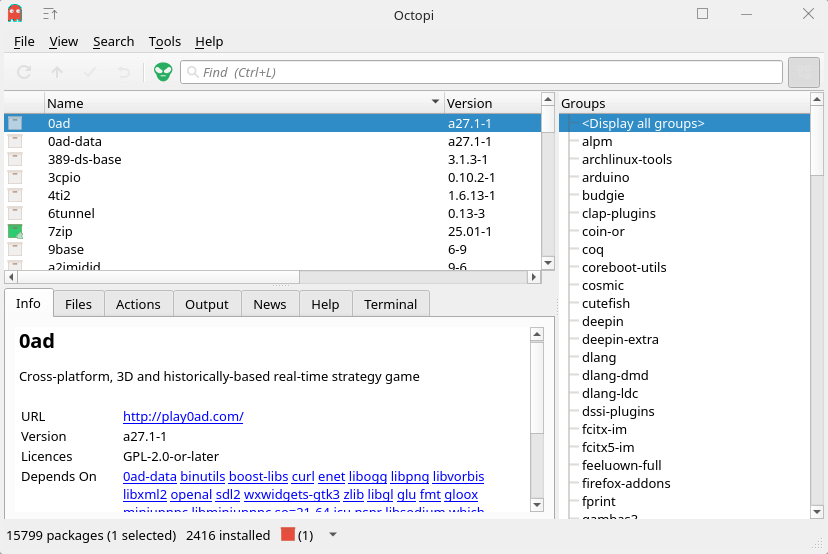Click the red outdated packages status icon
This screenshot has height=554, width=828.
[x=288, y=534]
